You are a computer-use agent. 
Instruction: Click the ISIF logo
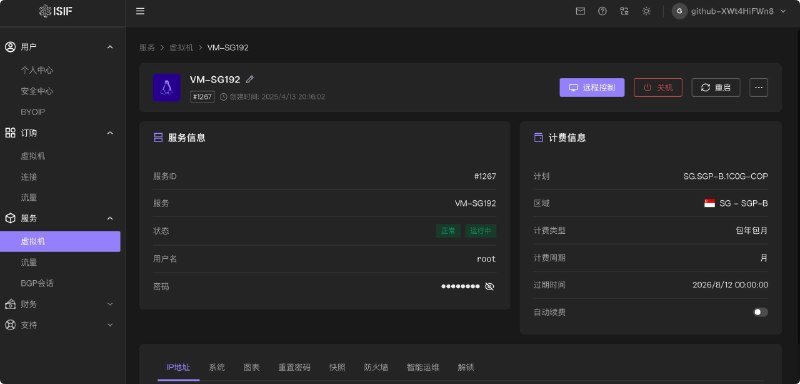point(56,11)
